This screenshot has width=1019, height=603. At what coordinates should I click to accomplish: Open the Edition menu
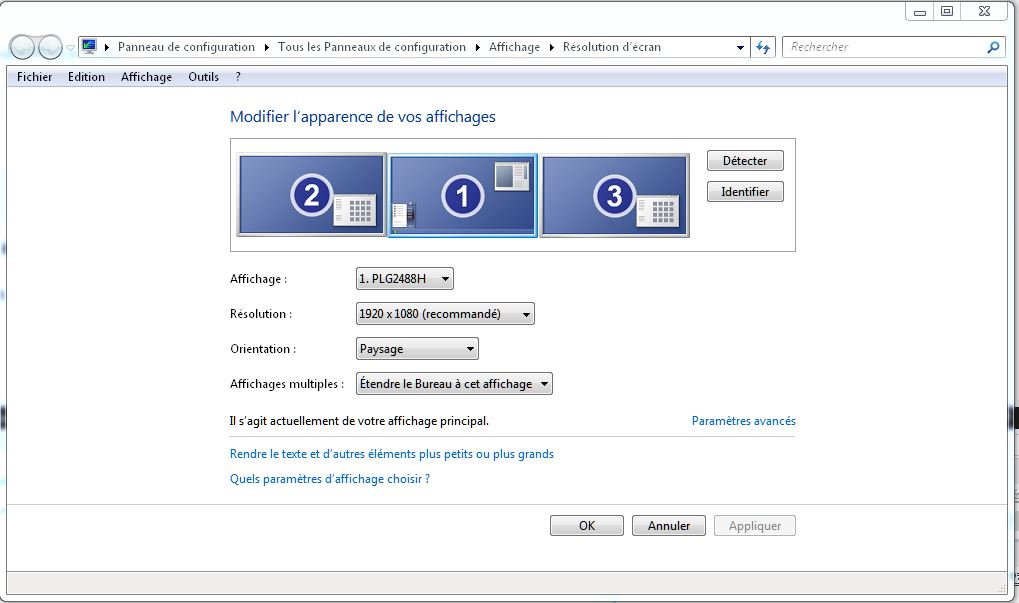(86, 77)
